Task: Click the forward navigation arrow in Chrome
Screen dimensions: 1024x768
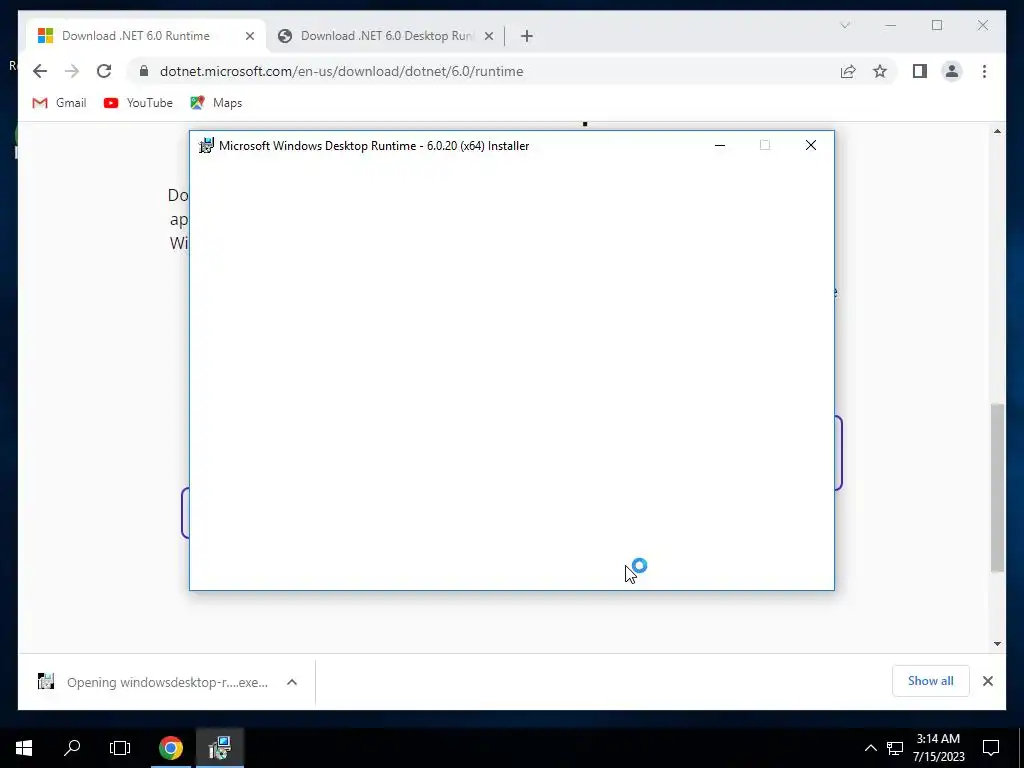Action: [72, 71]
